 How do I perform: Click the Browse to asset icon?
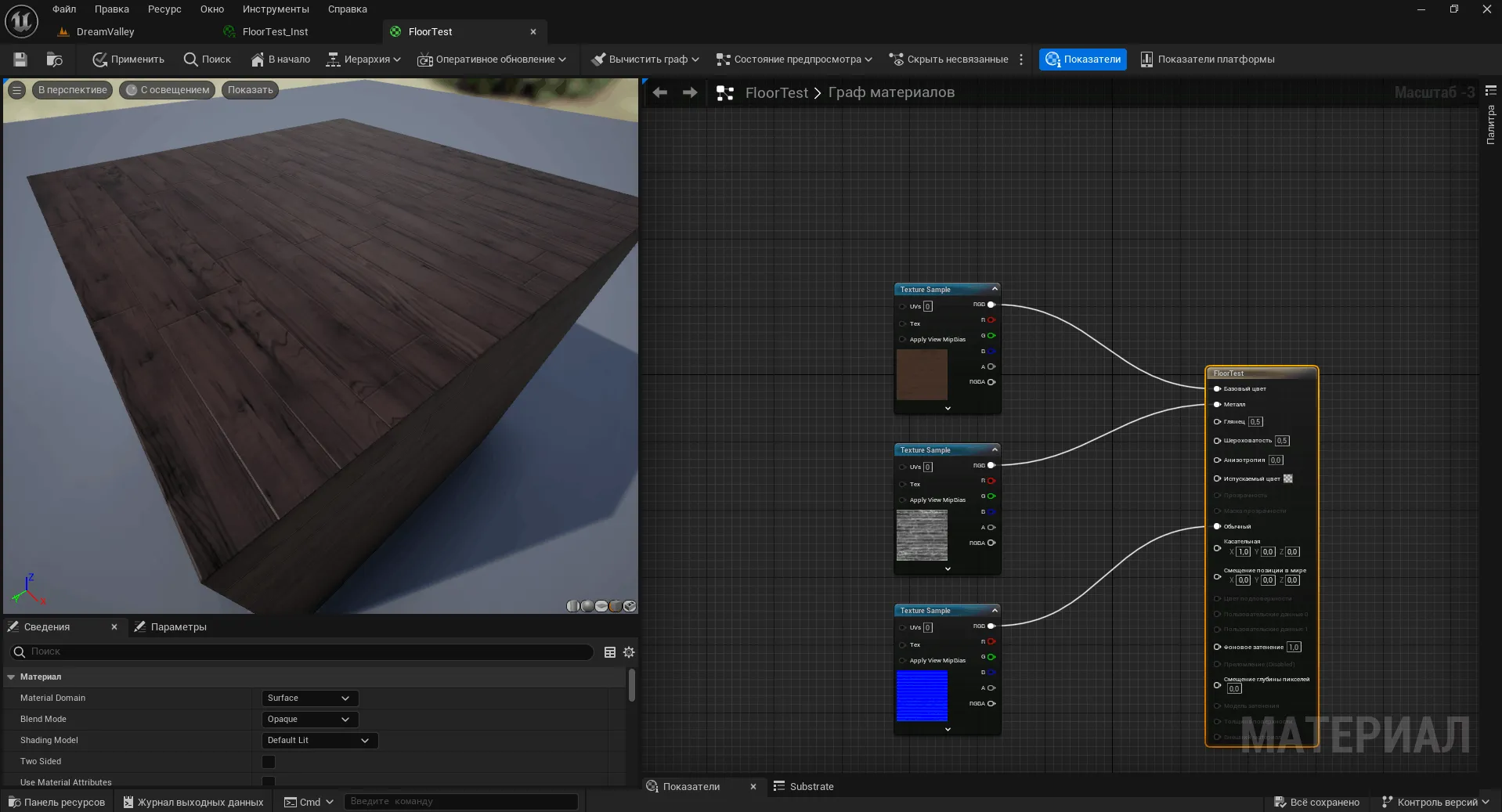54,60
